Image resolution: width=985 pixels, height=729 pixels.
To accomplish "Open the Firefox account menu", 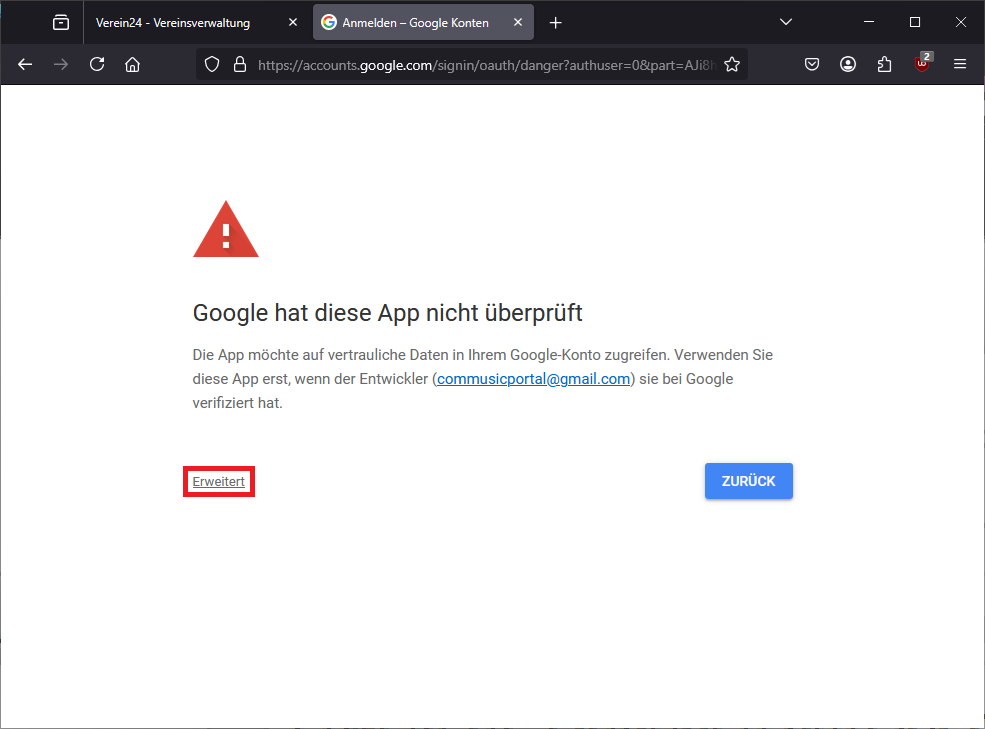I will (x=848, y=64).
